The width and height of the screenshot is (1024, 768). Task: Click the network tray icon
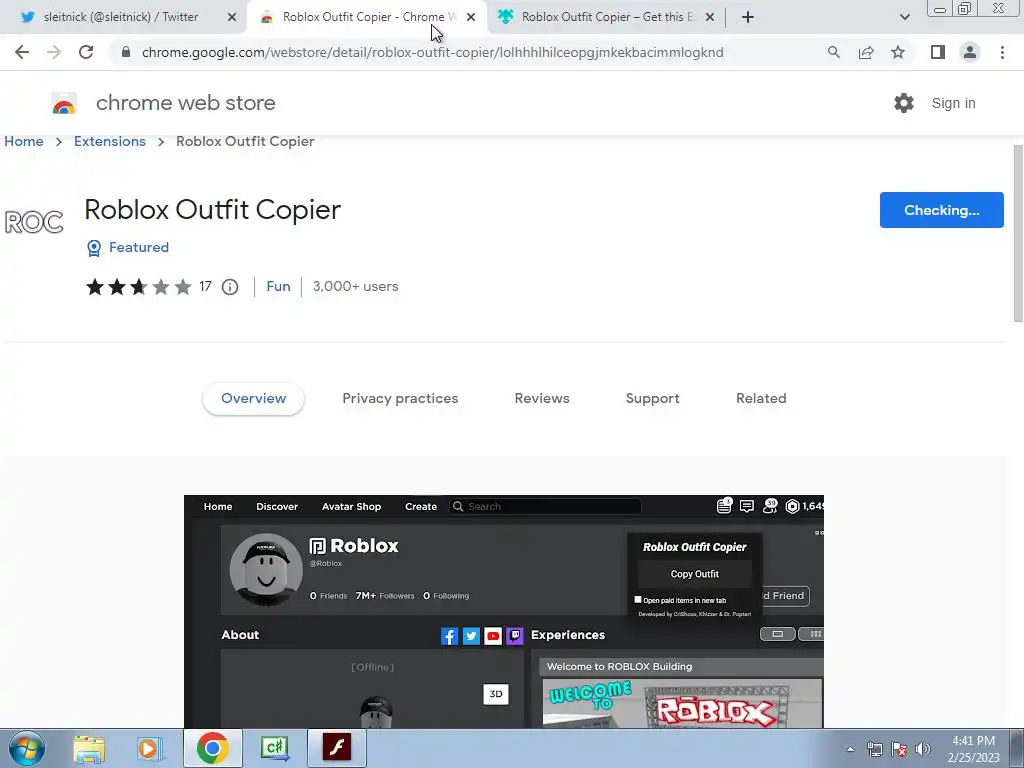[874, 749]
